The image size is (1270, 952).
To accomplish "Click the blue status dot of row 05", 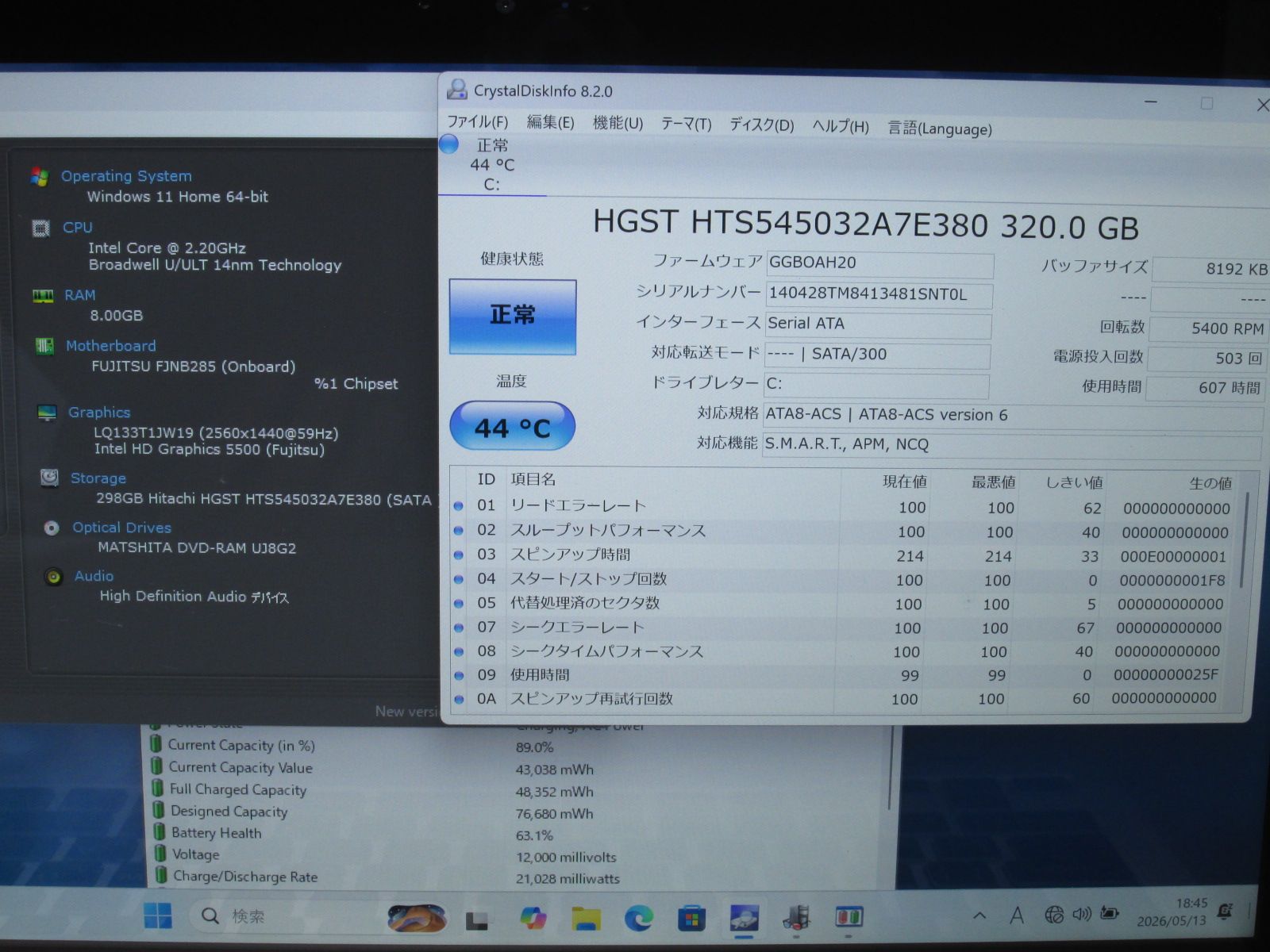I will tap(459, 604).
